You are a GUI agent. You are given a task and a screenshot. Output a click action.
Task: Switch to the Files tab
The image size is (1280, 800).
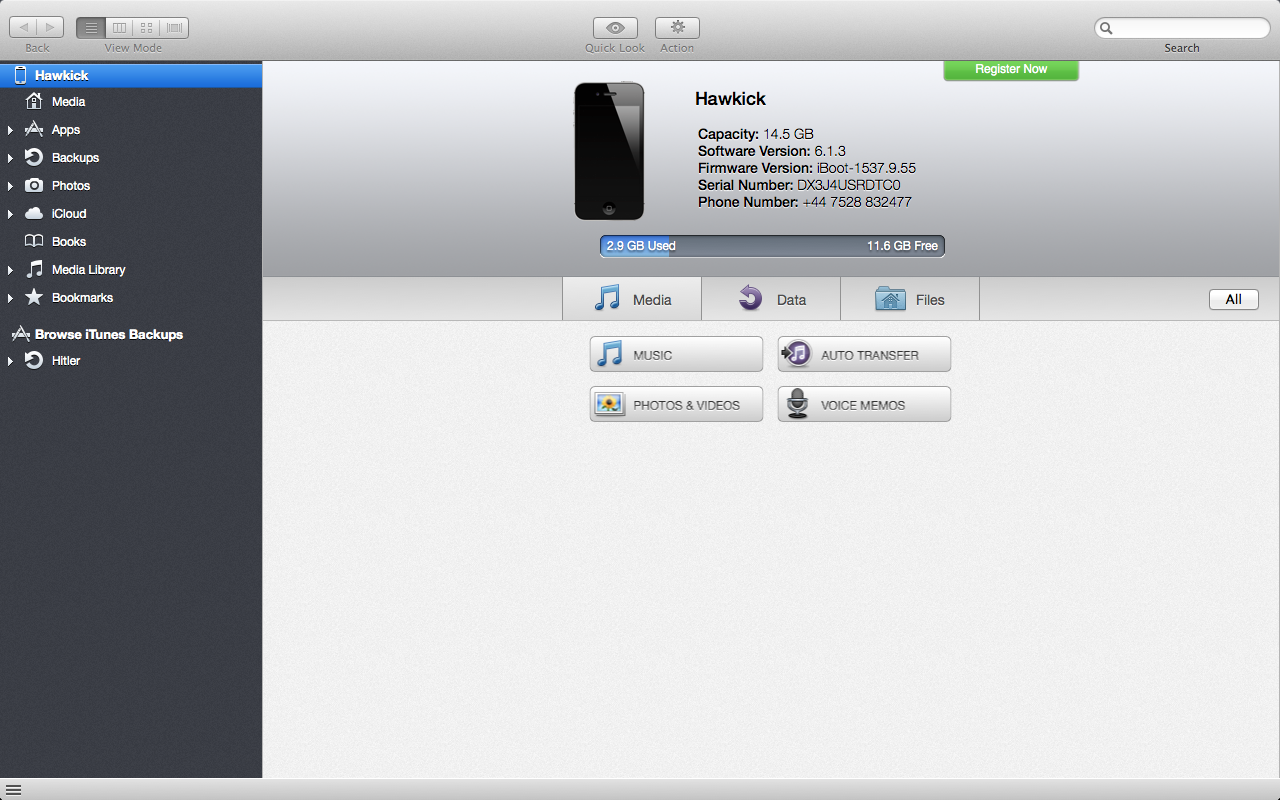[x=910, y=299]
